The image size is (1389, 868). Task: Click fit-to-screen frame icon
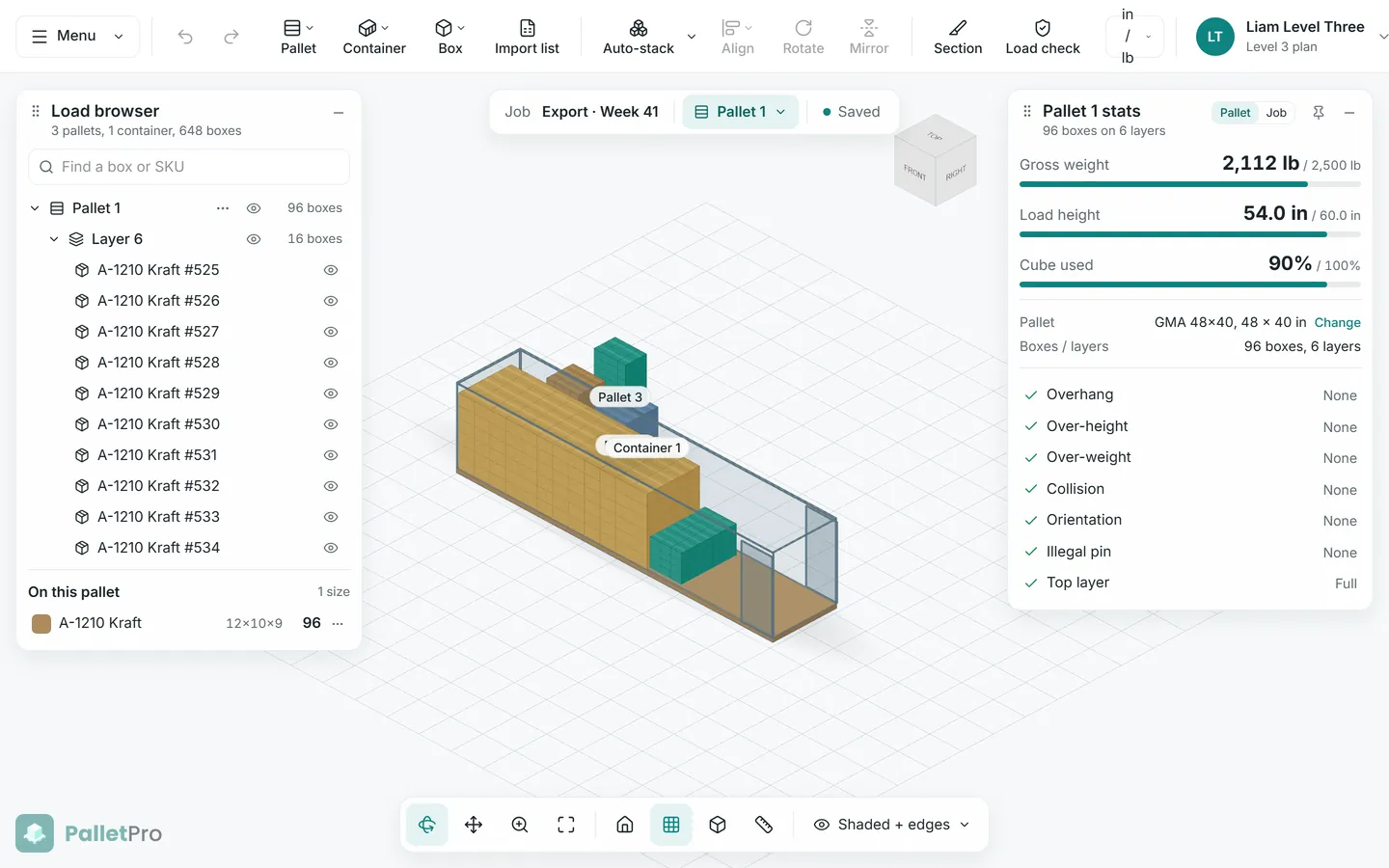pyautogui.click(x=566, y=825)
